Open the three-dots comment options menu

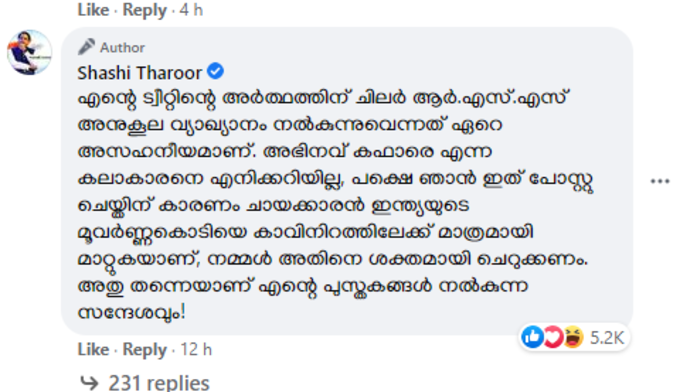(x=660, y=181)
